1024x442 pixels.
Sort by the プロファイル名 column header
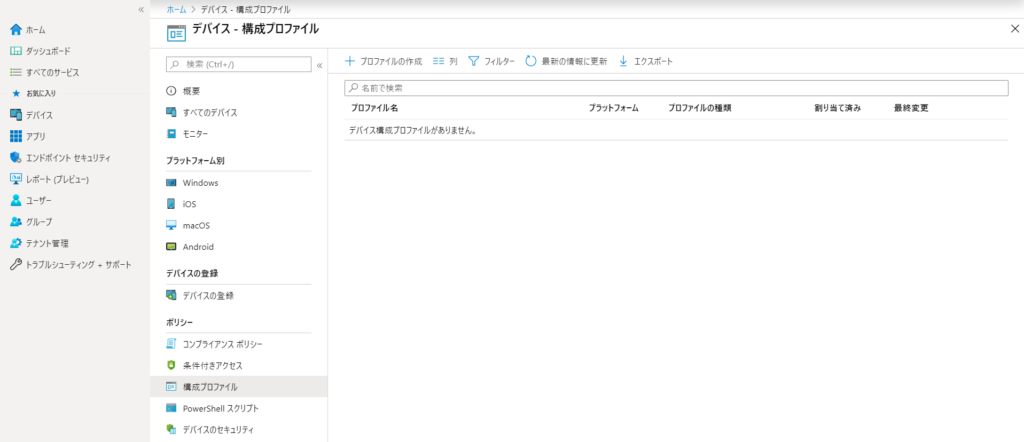click(374, 108)
